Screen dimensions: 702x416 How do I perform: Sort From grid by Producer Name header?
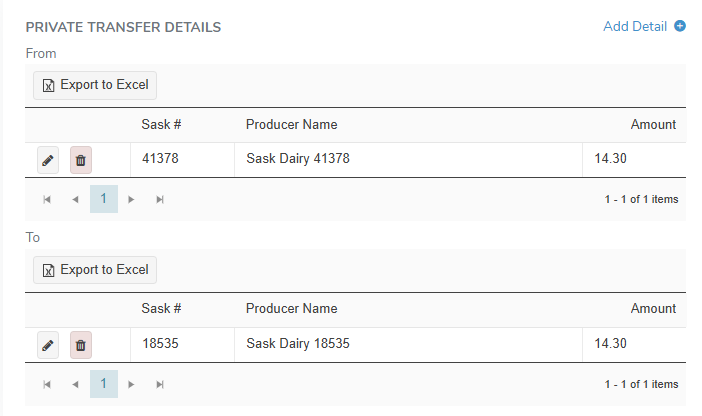[x=291, y=125]
